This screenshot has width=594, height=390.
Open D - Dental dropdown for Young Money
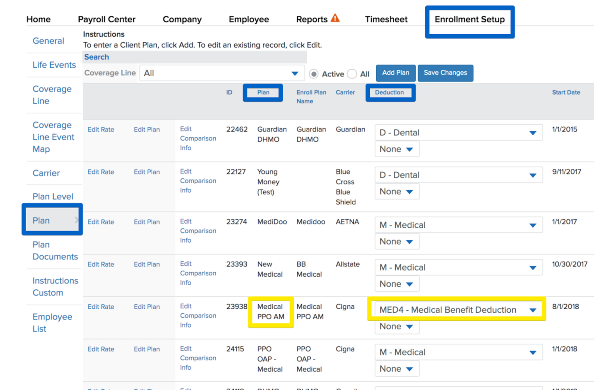[458, 175]
